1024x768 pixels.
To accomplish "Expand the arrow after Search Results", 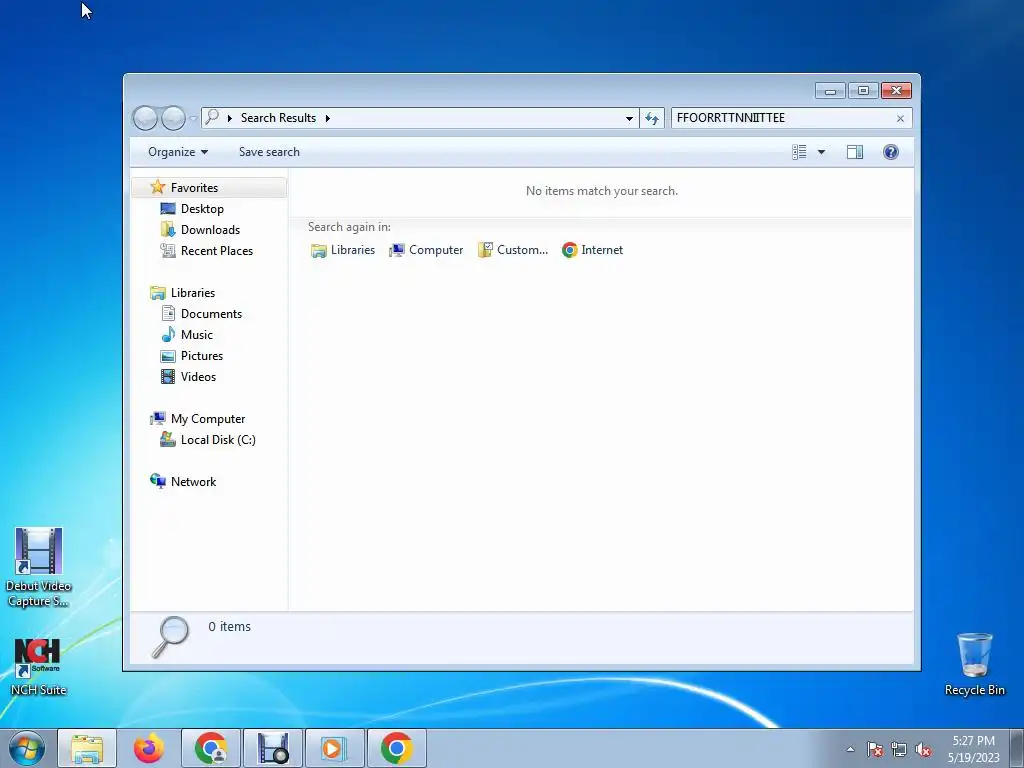I will (328, 118).
